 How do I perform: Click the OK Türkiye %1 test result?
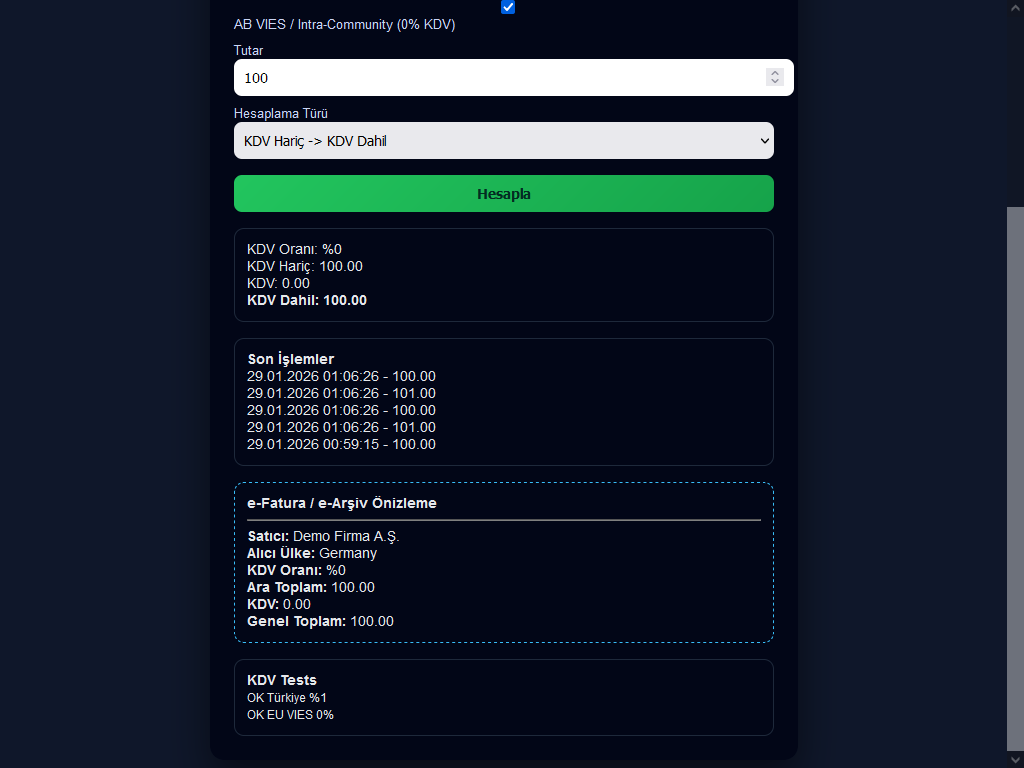pos(287,697)
